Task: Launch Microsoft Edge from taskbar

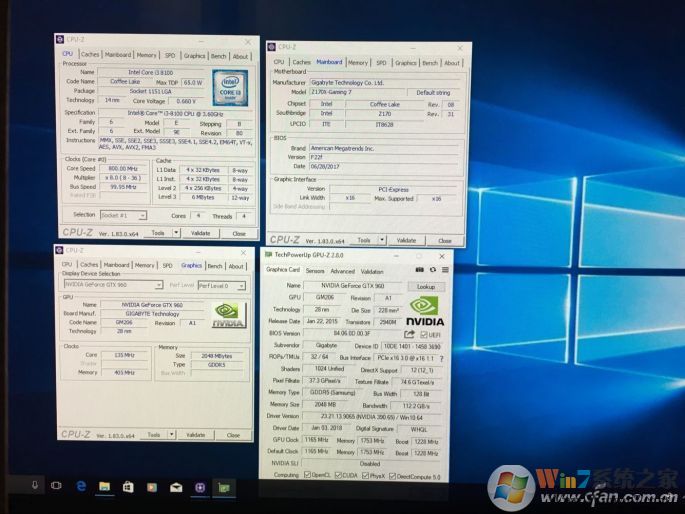Action: (x=81, y=486)
